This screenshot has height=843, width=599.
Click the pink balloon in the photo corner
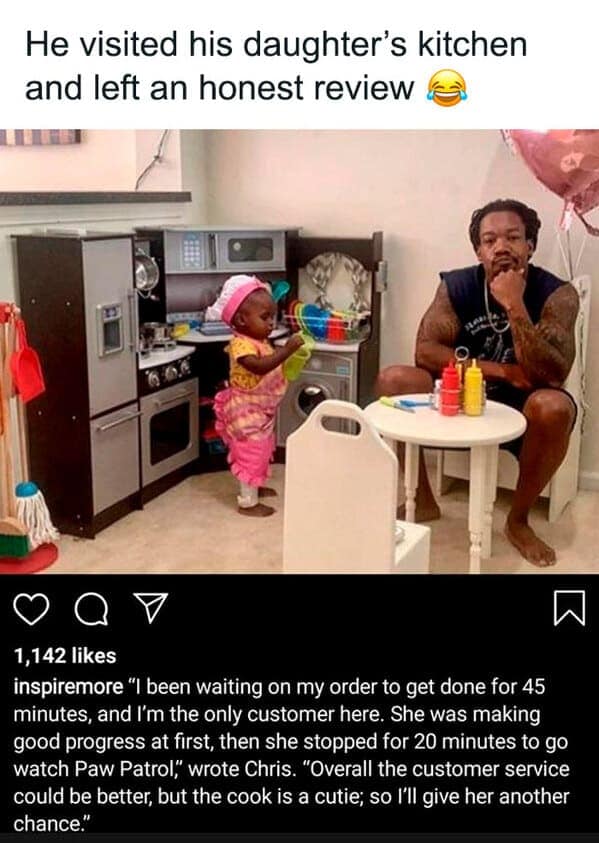tap(557, 169)
